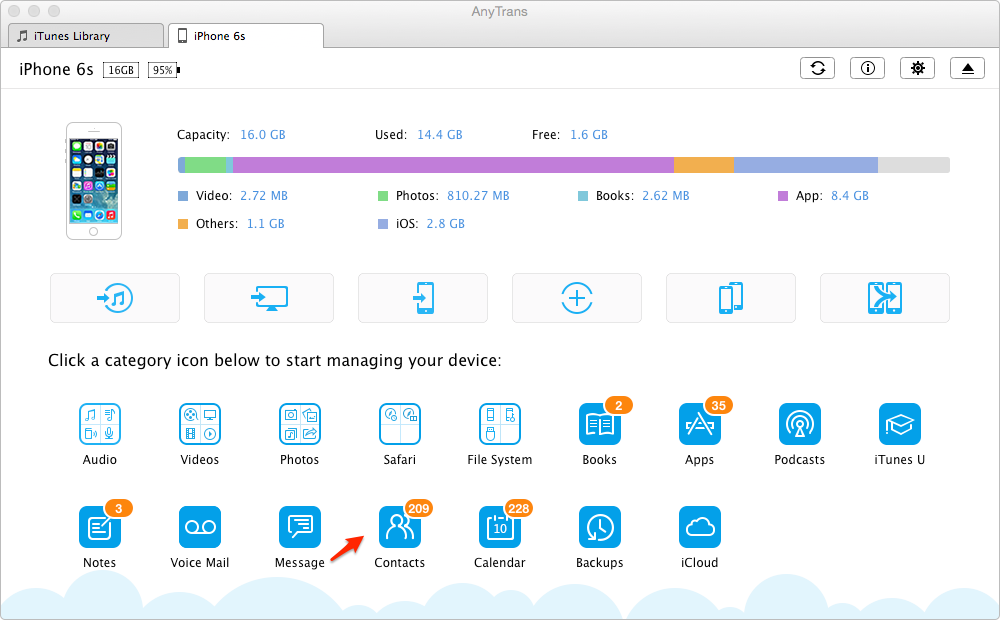This screenshot has width=1000, height=620.
Task: Click the Others legend color swatch
Action: click(183, 224)
